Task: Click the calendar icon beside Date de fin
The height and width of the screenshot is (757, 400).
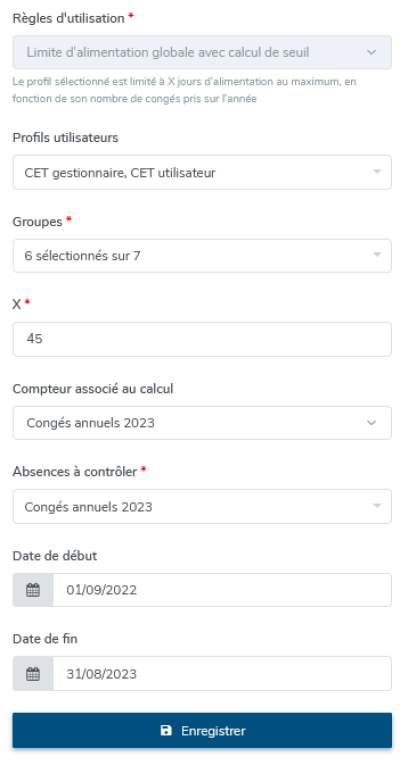Action: click(33, 673)
